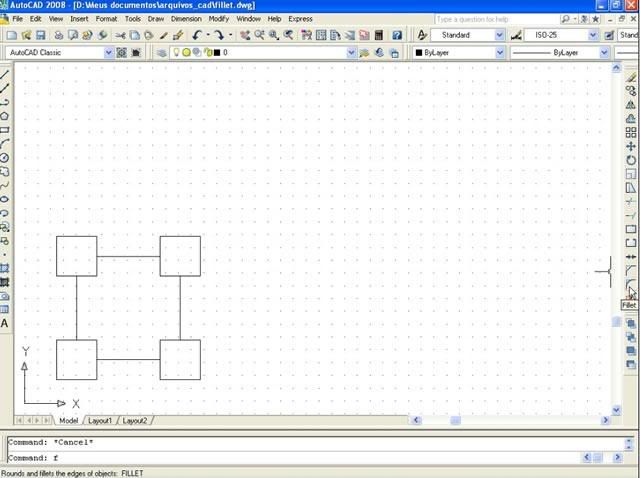Select the Rotate modify tool
The height and width of the screenshot is (478, 640).
tap(631, 160)
